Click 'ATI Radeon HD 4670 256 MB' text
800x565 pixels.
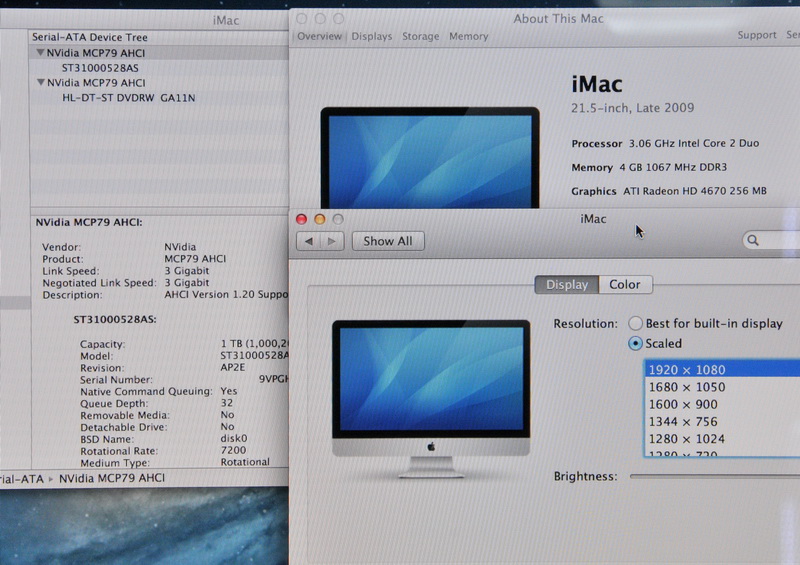pyautogui.click(x=694, y=191)
